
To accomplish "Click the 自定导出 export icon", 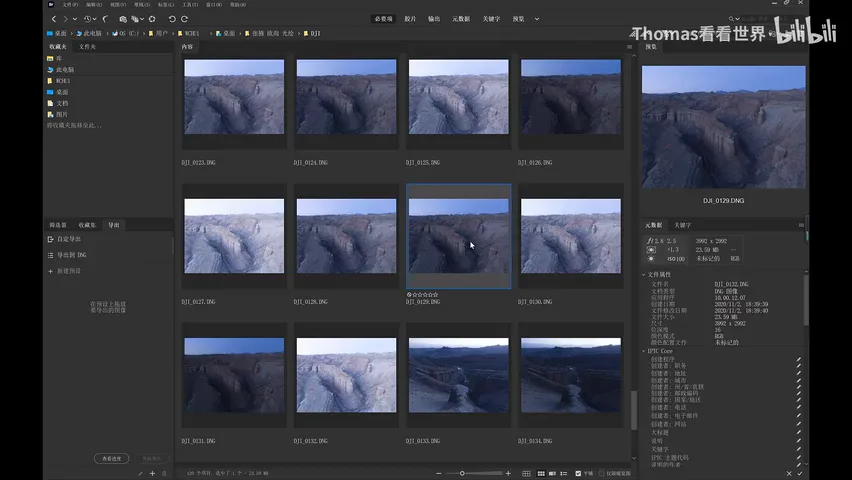I will click(51, 239).
